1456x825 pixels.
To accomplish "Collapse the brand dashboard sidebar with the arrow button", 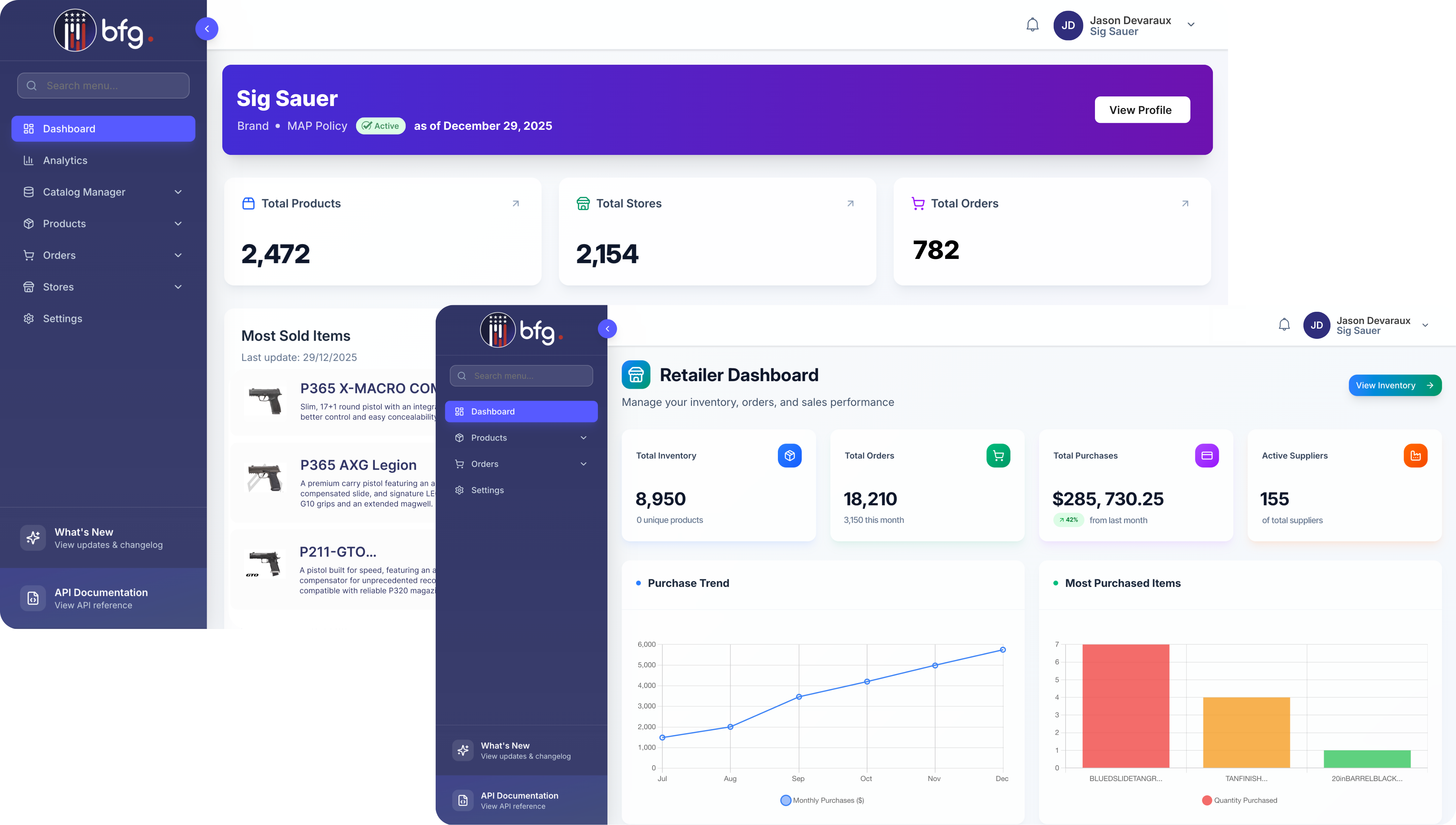I will pos(207,29).
